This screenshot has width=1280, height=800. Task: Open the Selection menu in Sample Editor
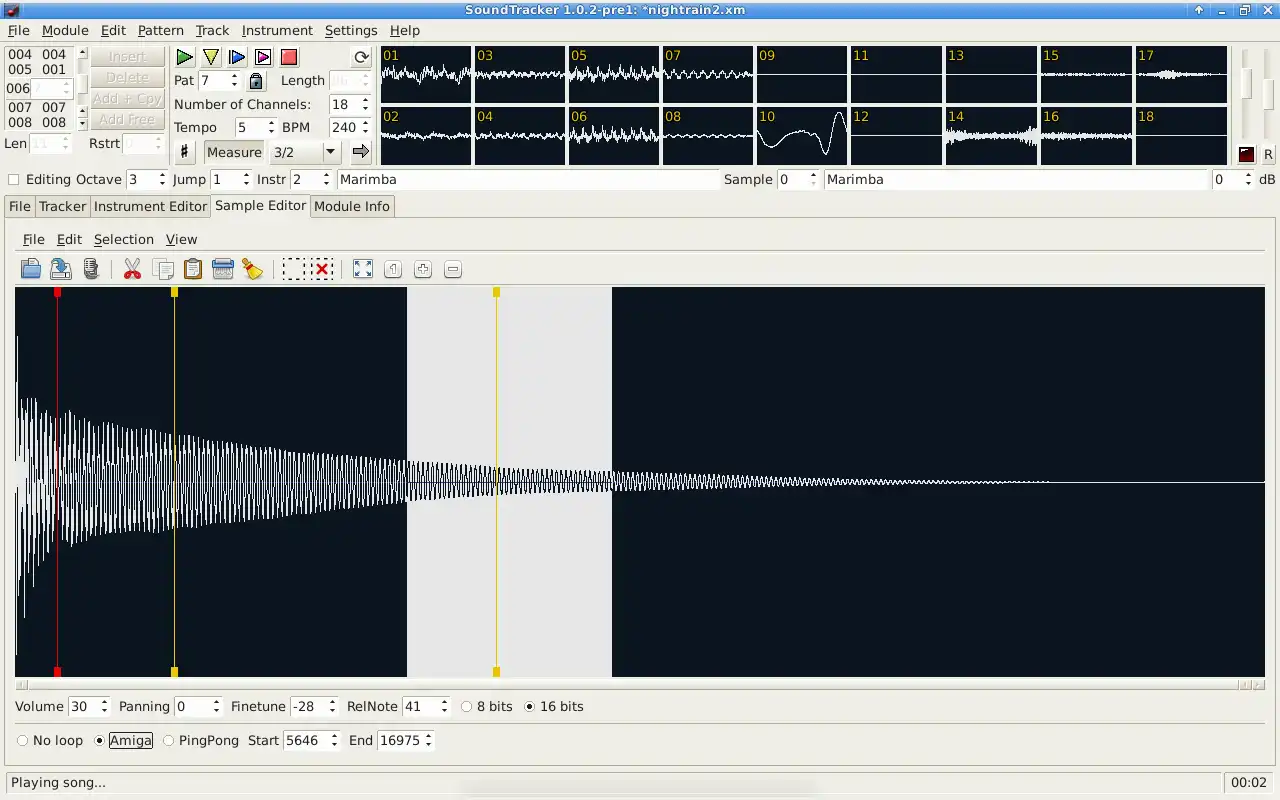click(123, 239)
